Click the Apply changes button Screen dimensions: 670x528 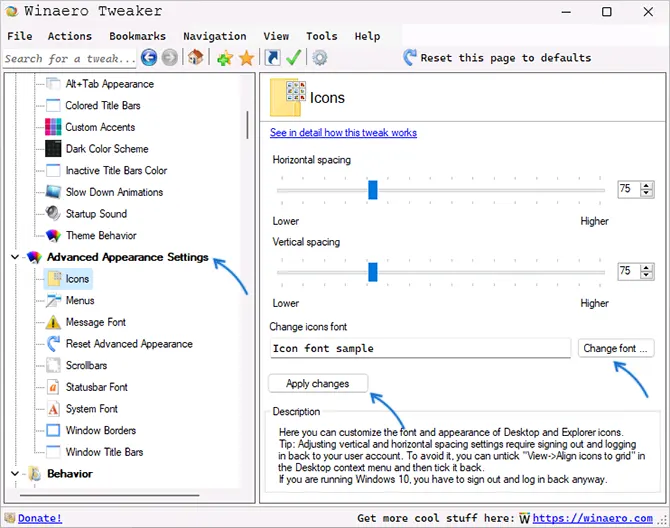click(x=317, y=384)
